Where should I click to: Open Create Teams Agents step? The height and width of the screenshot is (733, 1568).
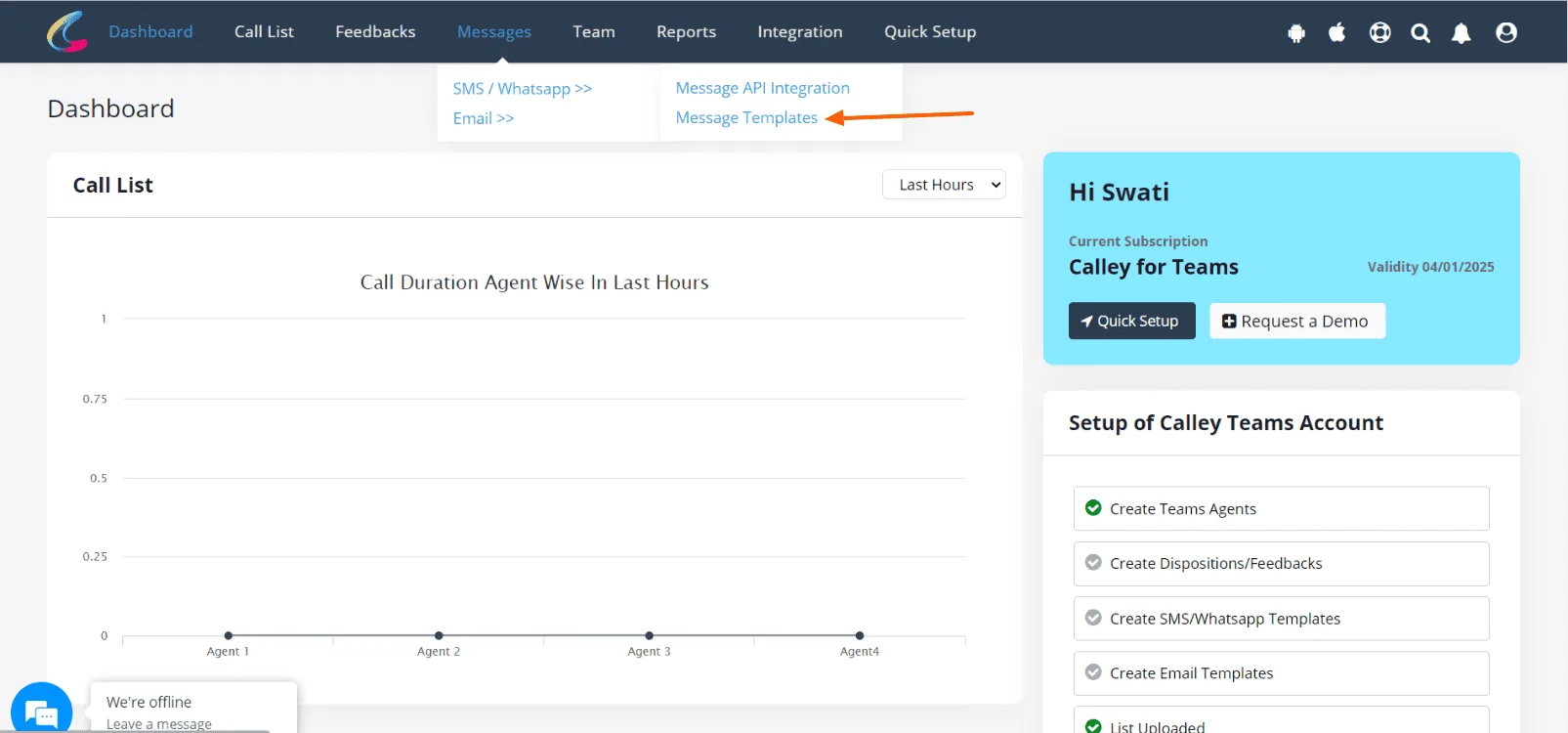coord(1281,508)
